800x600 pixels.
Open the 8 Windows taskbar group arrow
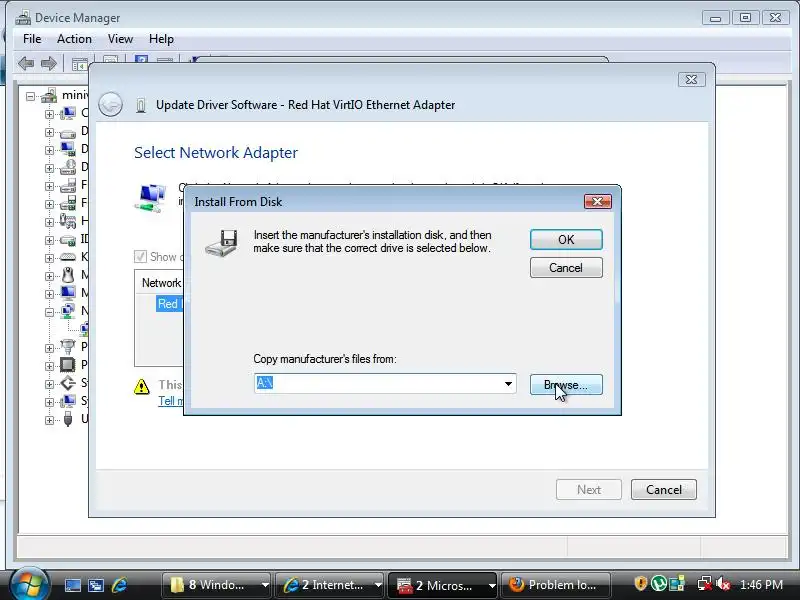pos(265,585)
